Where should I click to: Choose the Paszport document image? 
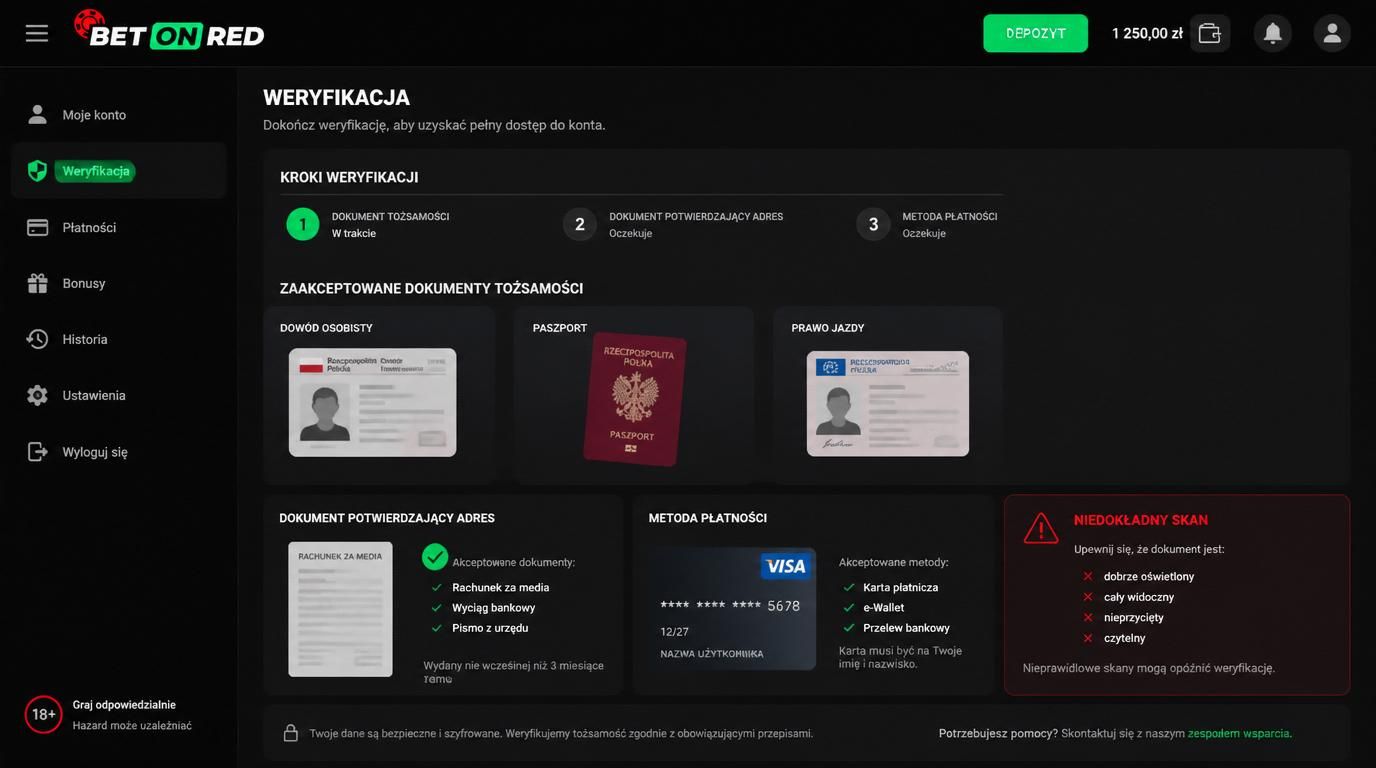633,399
